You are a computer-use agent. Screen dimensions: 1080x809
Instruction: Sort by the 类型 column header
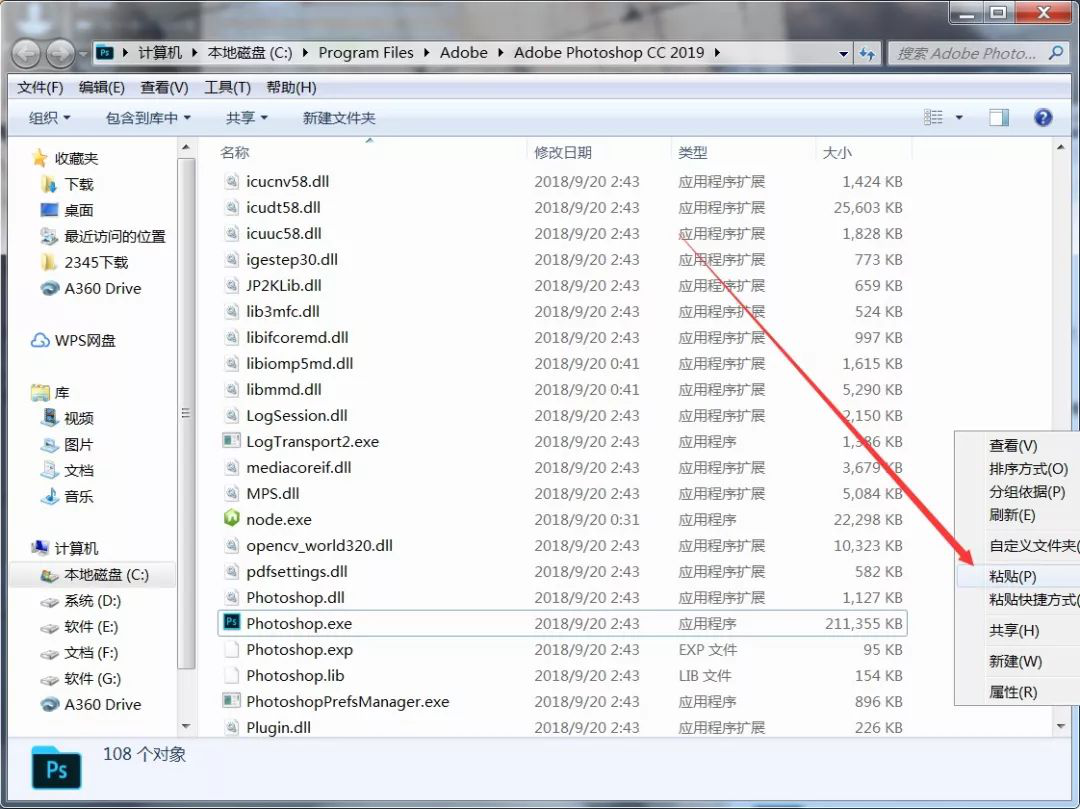point(692,152)
